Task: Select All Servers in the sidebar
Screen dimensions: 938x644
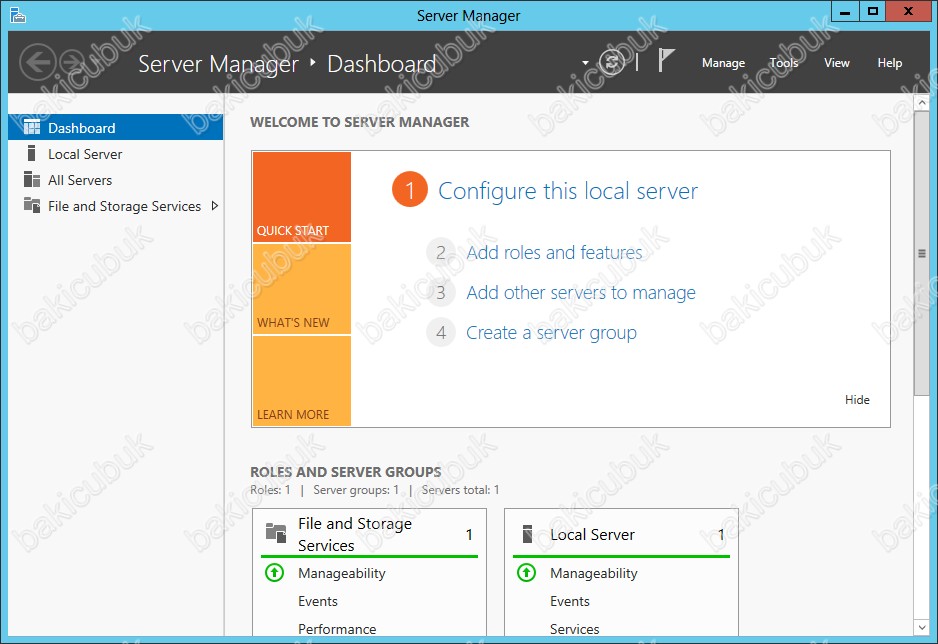Action: pos(115,179)
